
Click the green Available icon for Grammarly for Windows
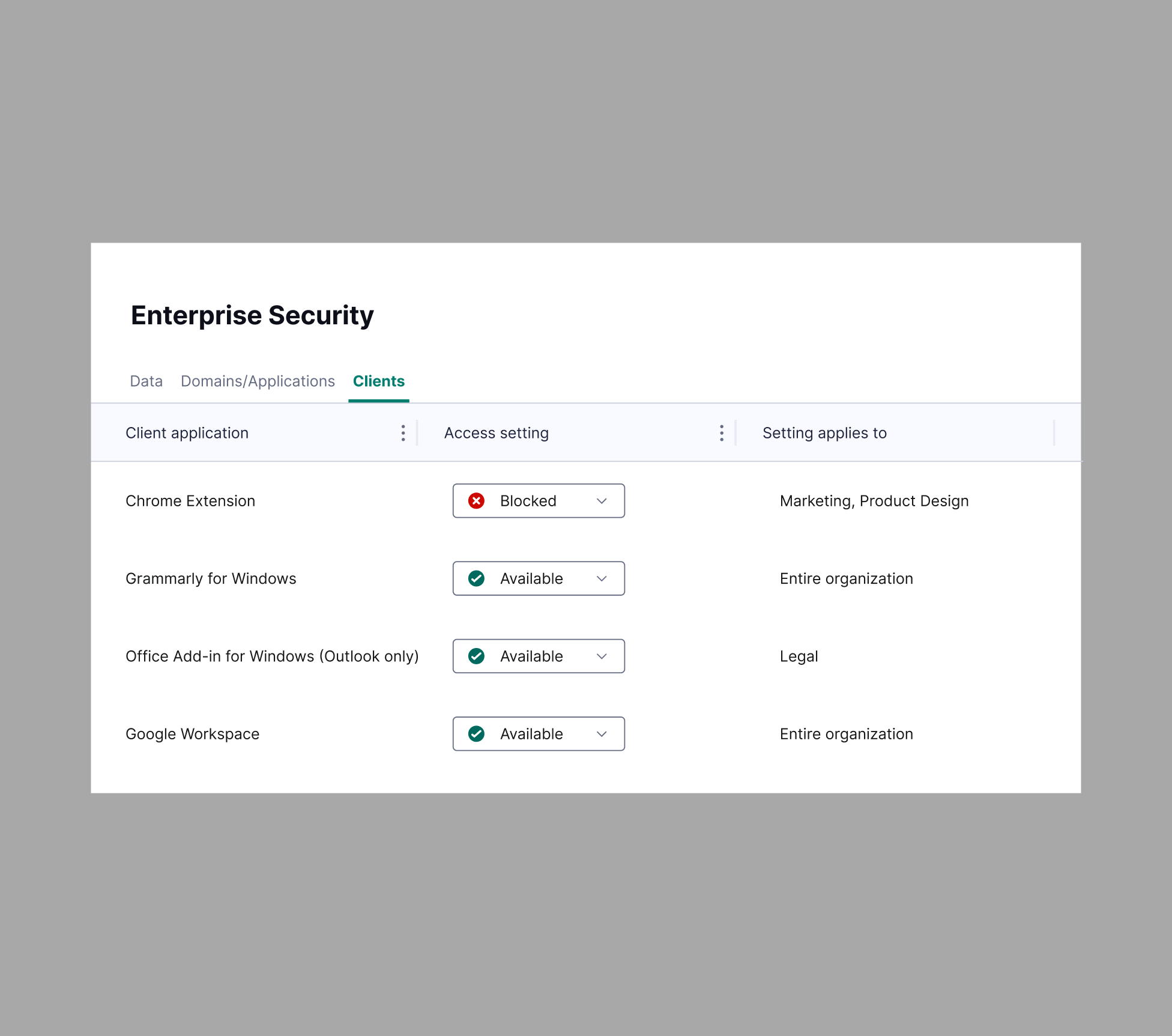pos(476,578)
